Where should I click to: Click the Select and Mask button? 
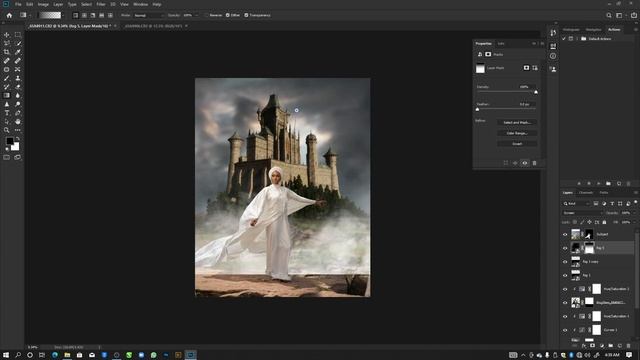click(x=517, y=122)
